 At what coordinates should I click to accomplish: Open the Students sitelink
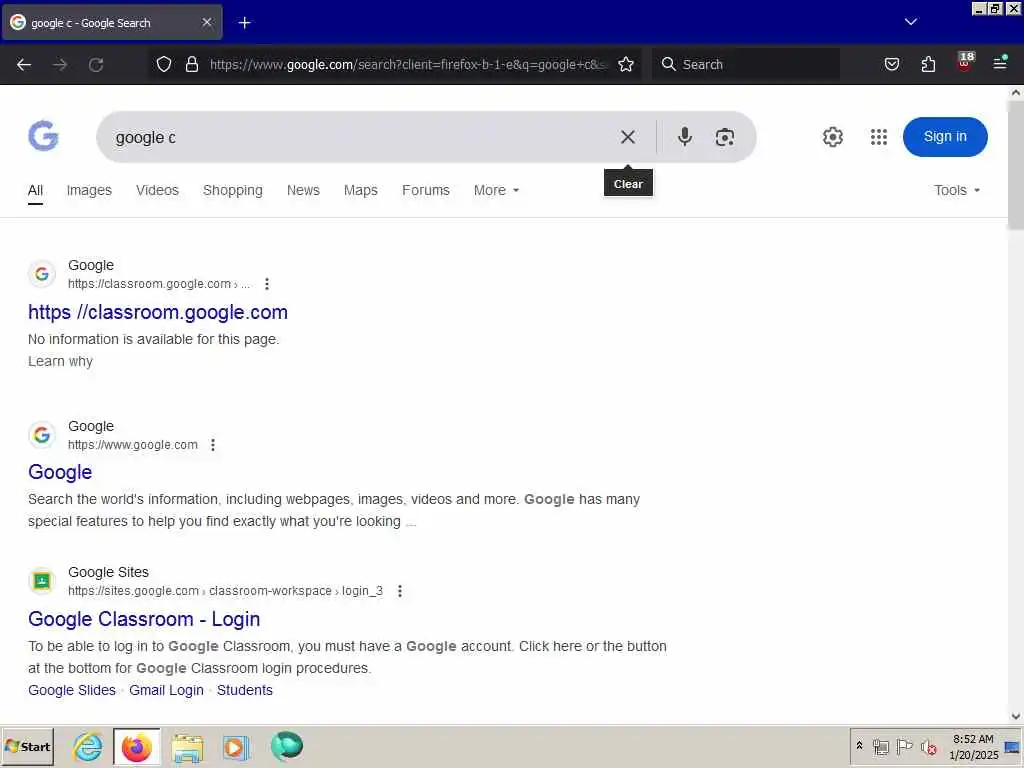coord(244,690)
